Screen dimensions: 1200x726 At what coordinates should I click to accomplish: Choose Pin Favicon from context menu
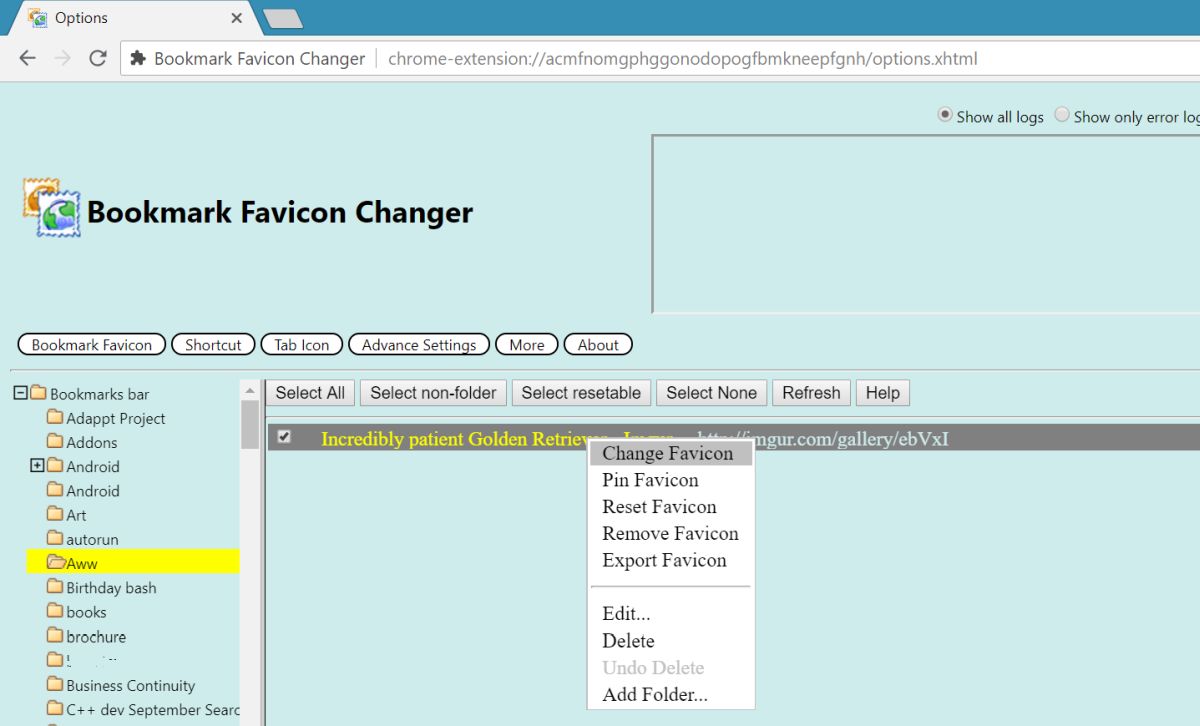(x=671, y=480)
